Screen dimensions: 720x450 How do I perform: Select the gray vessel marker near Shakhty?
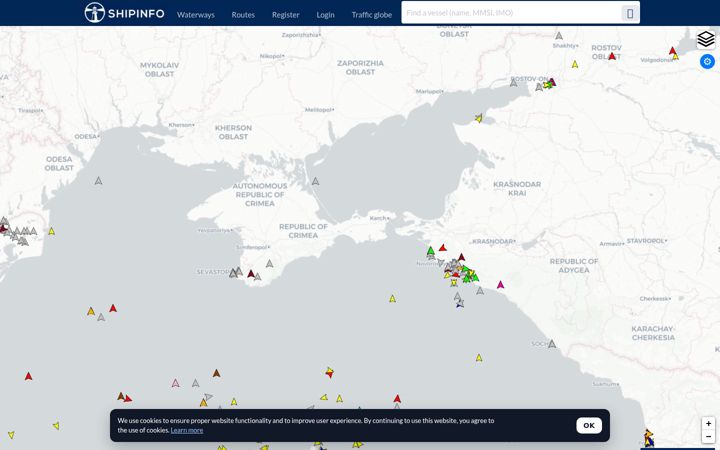point(559,36)
